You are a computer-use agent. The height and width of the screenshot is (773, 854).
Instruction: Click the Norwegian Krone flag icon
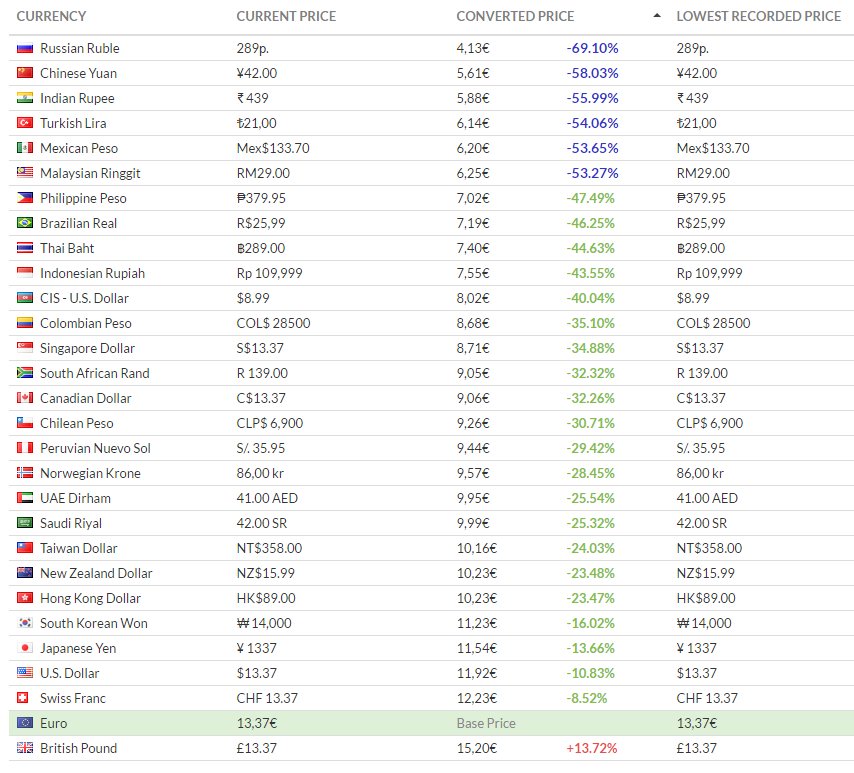pos(25,473)
